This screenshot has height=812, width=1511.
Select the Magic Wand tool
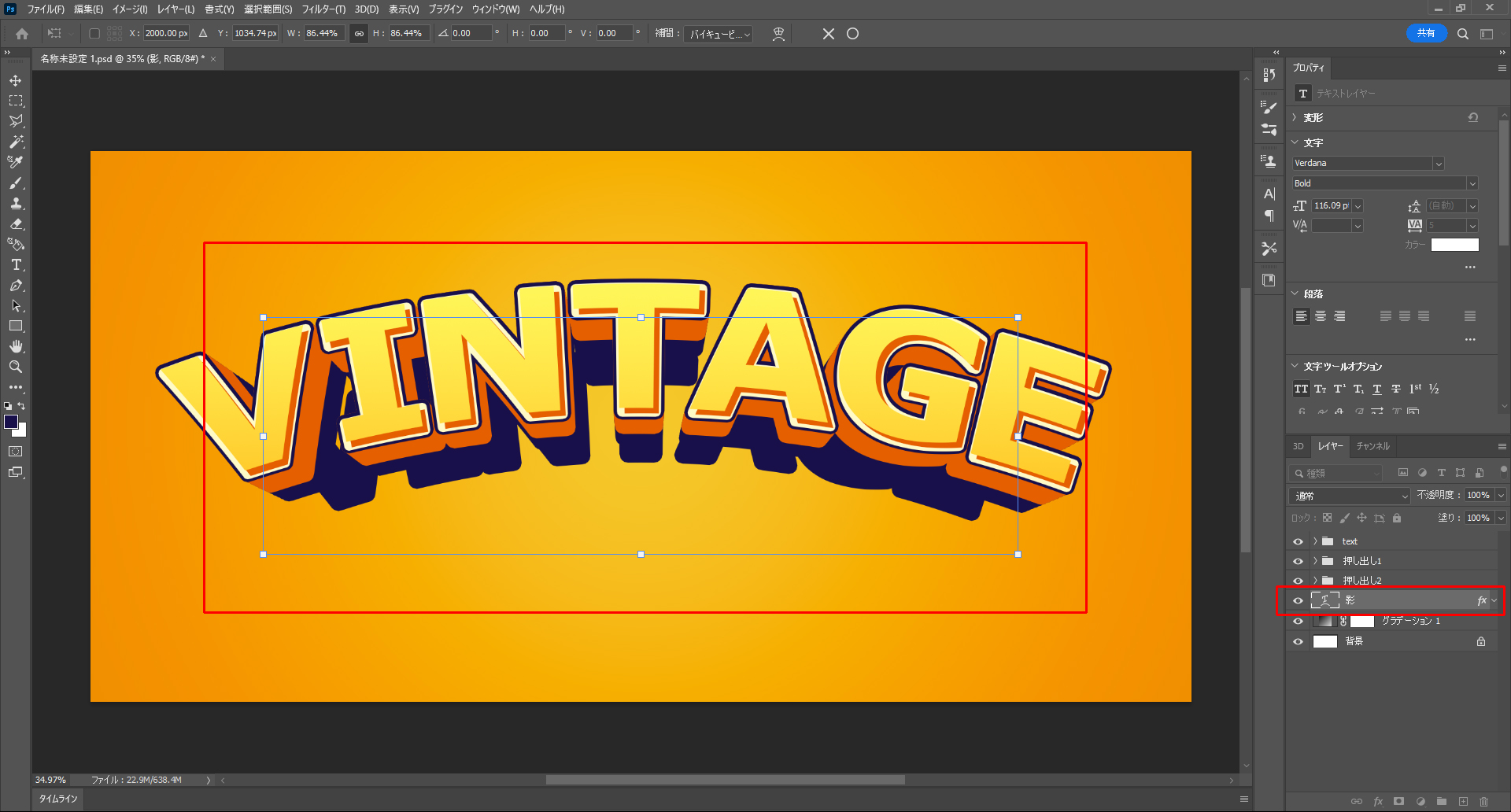tap(16, 142)
